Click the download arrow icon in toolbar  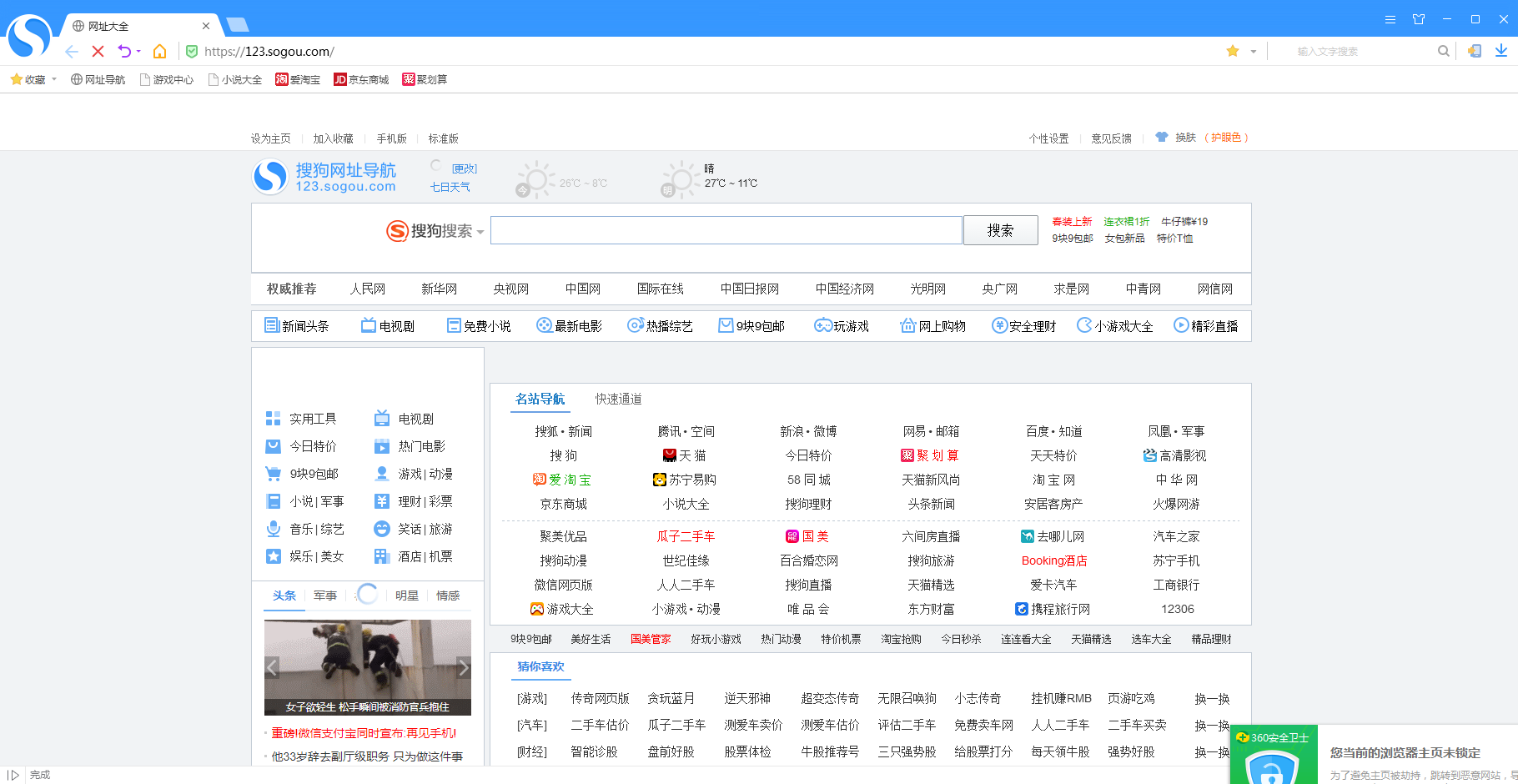1501,51
